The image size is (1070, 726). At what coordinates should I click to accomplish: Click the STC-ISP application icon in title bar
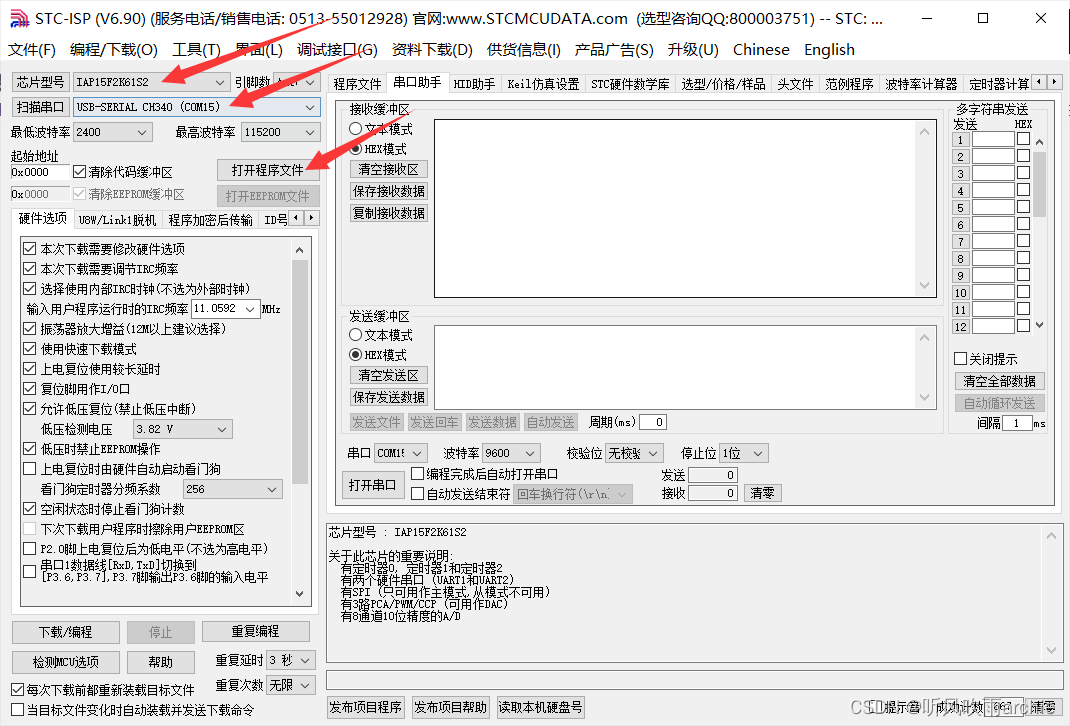click(20, 18)
